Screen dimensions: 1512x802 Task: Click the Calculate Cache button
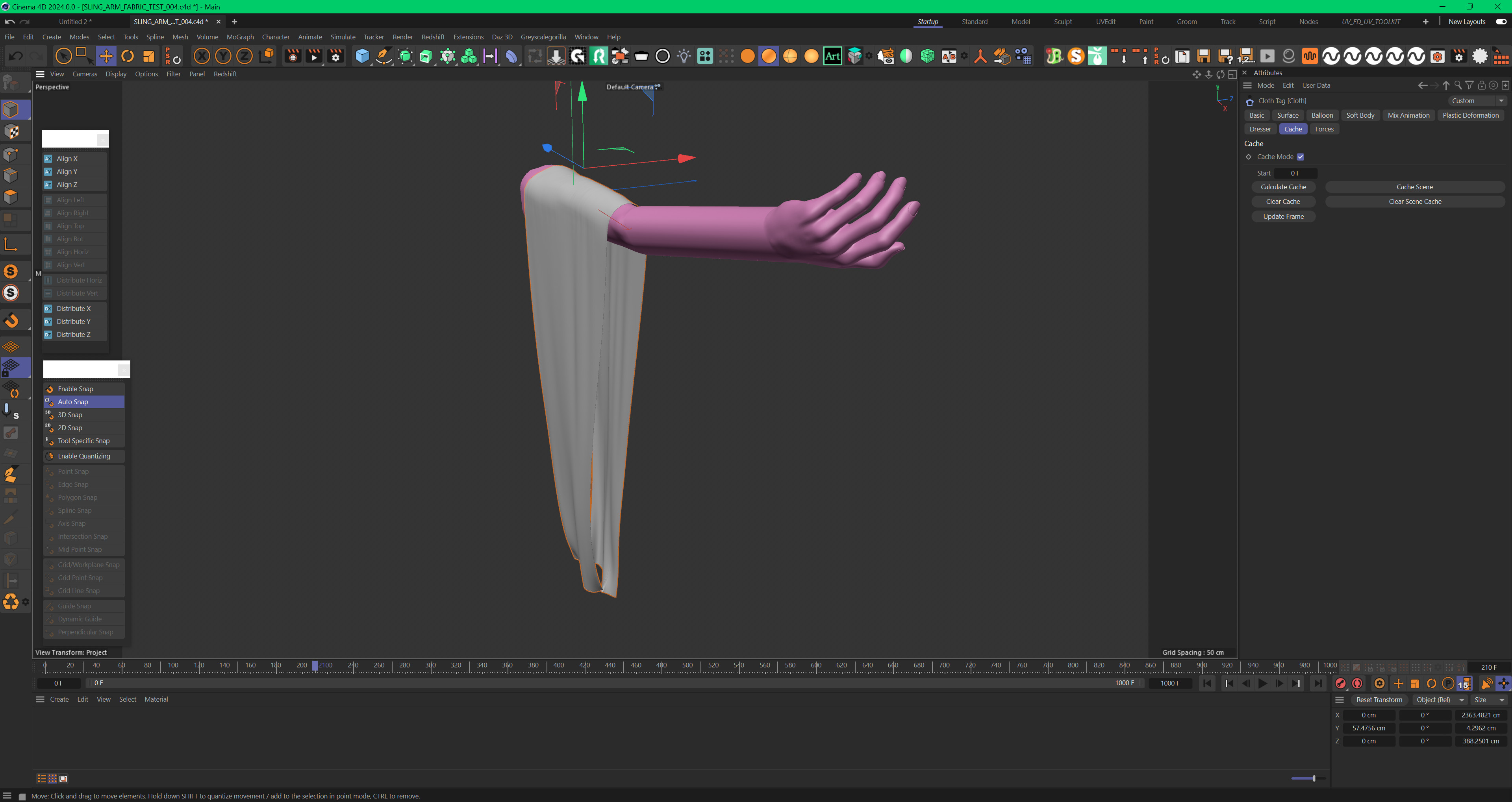(x=1283, y=187)
